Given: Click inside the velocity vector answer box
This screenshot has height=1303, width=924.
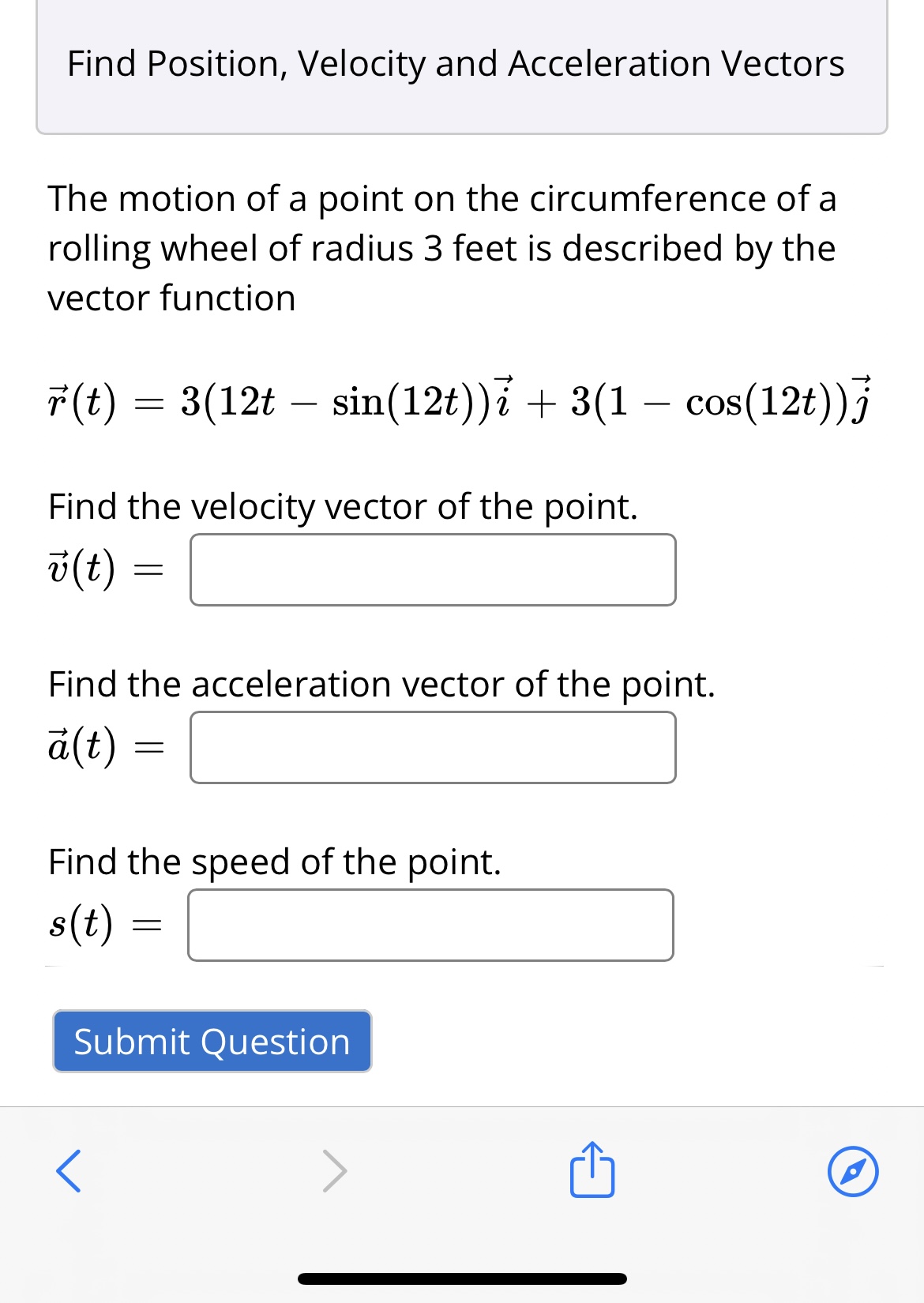Looking at the screenshot, I should coord(431,569).
